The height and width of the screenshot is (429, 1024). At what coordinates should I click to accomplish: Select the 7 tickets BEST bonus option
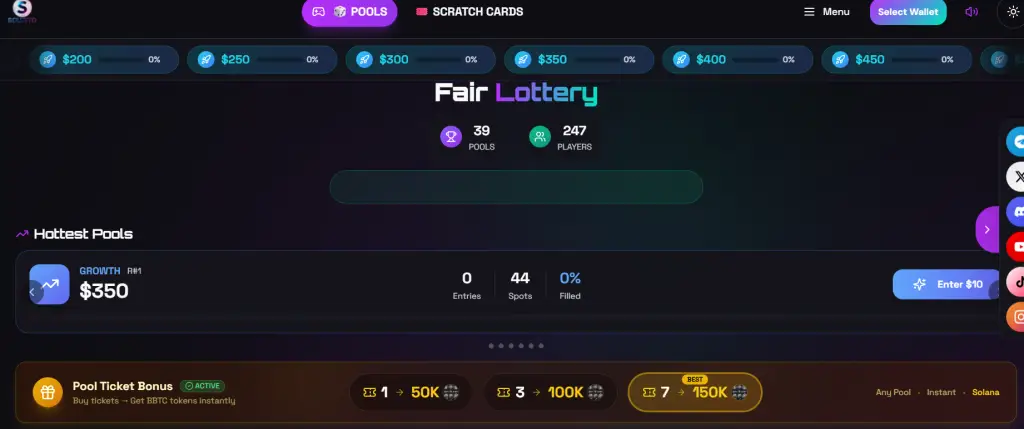click(x=695, y=392)
